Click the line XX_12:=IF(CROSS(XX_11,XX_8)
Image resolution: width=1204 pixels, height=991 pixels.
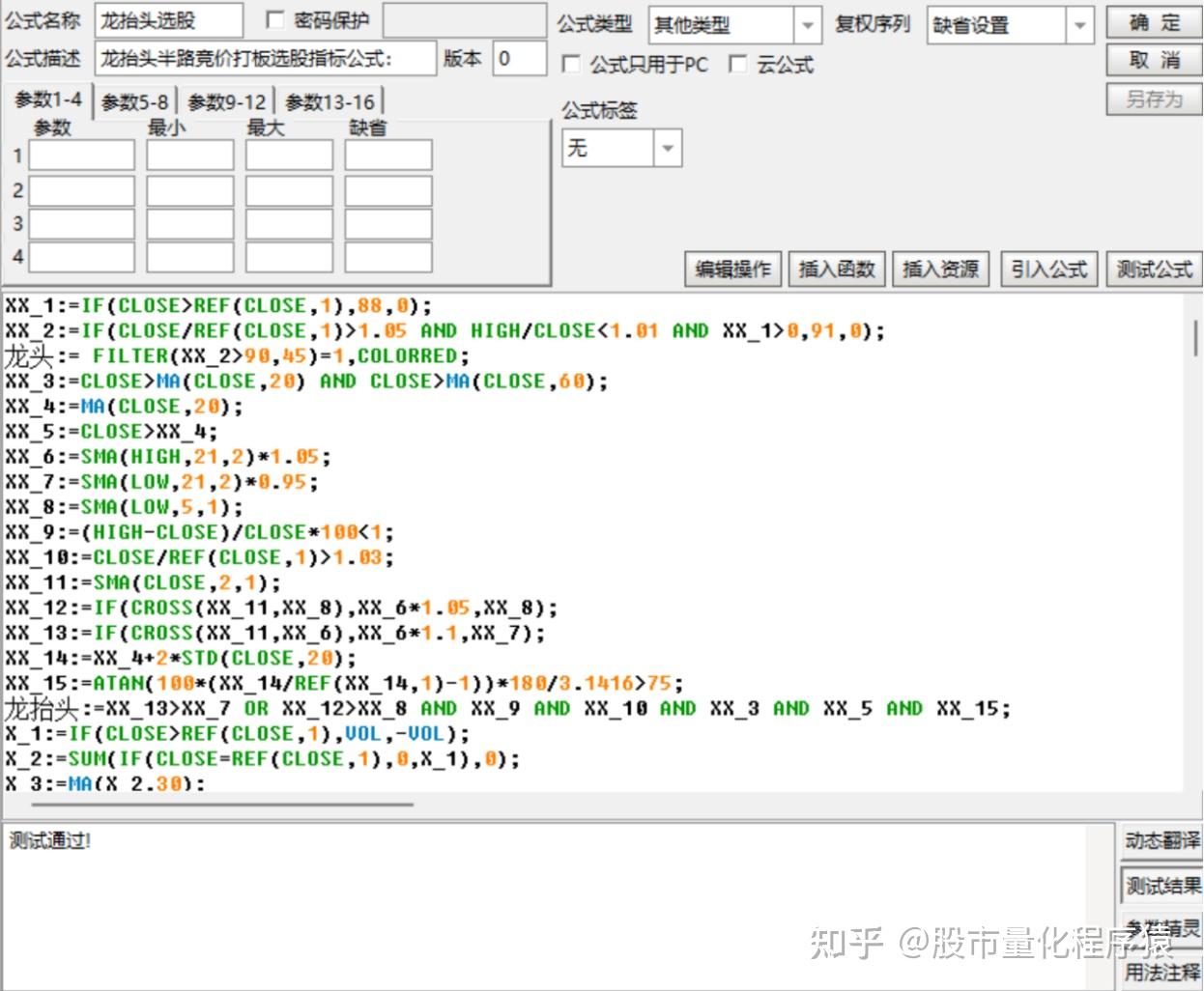tap(281, 608)
